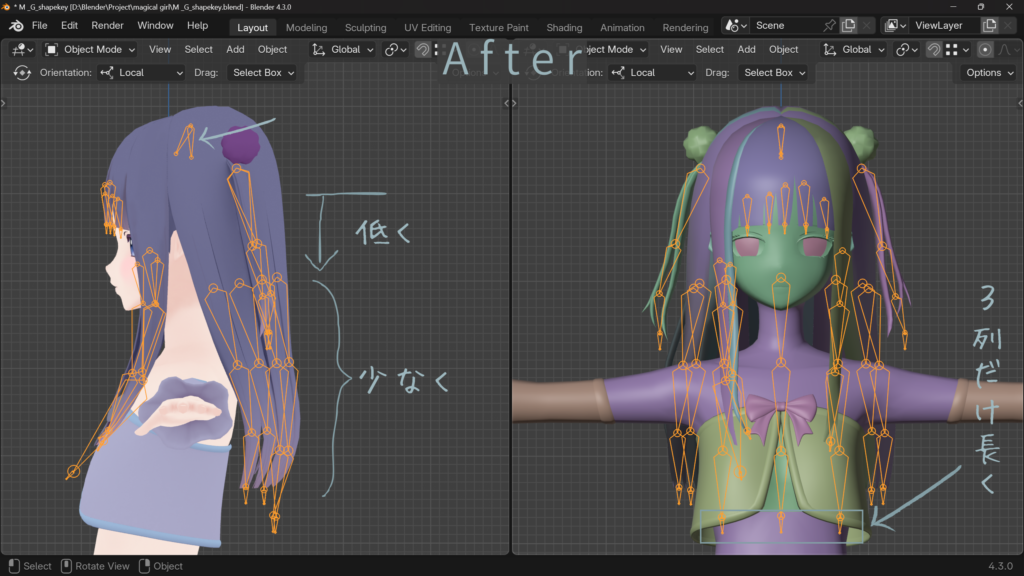
Task: Toggle snapping magnet in right viewport
Action: pyautogui.click(x=934, y=49)
